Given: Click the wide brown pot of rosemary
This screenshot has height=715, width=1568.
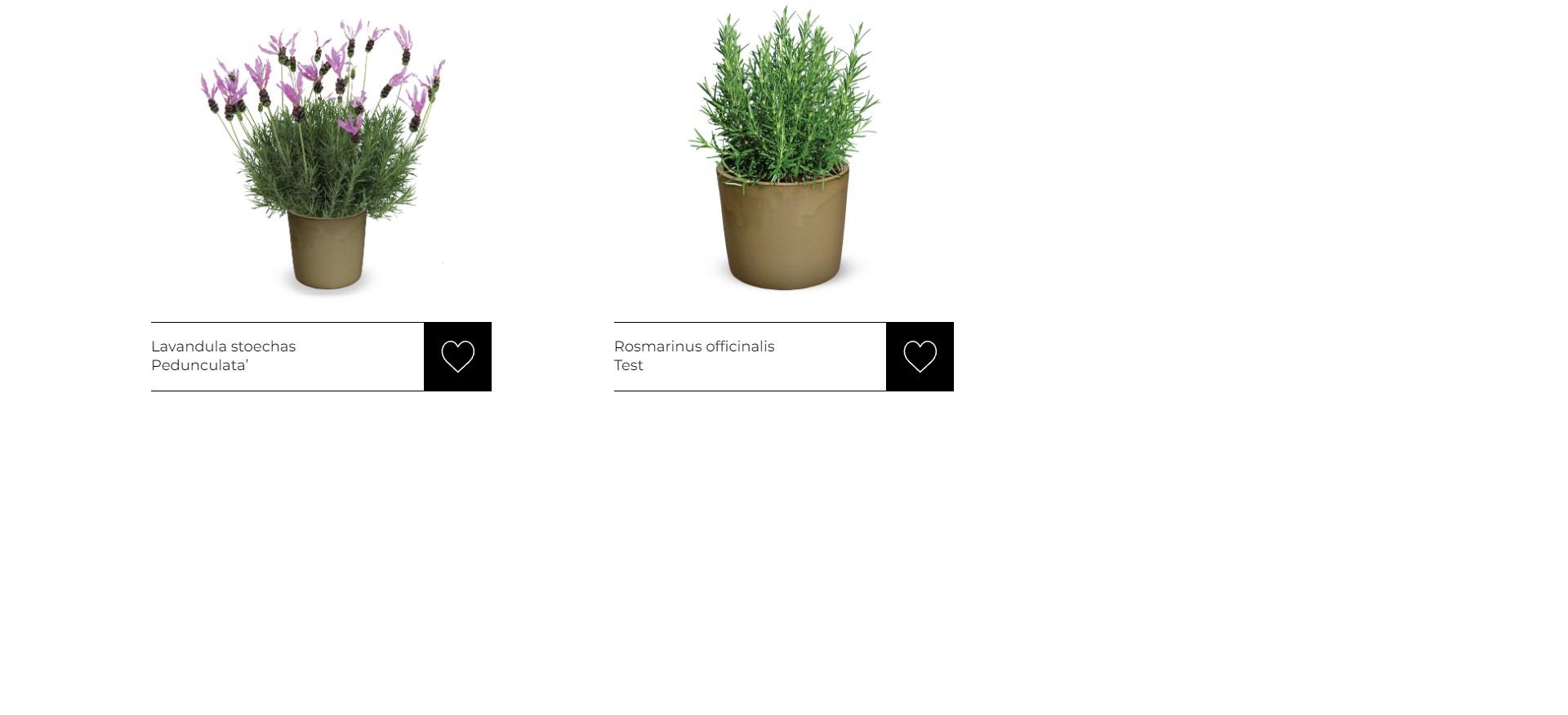Looking at the screenshot, I should 782,229.
